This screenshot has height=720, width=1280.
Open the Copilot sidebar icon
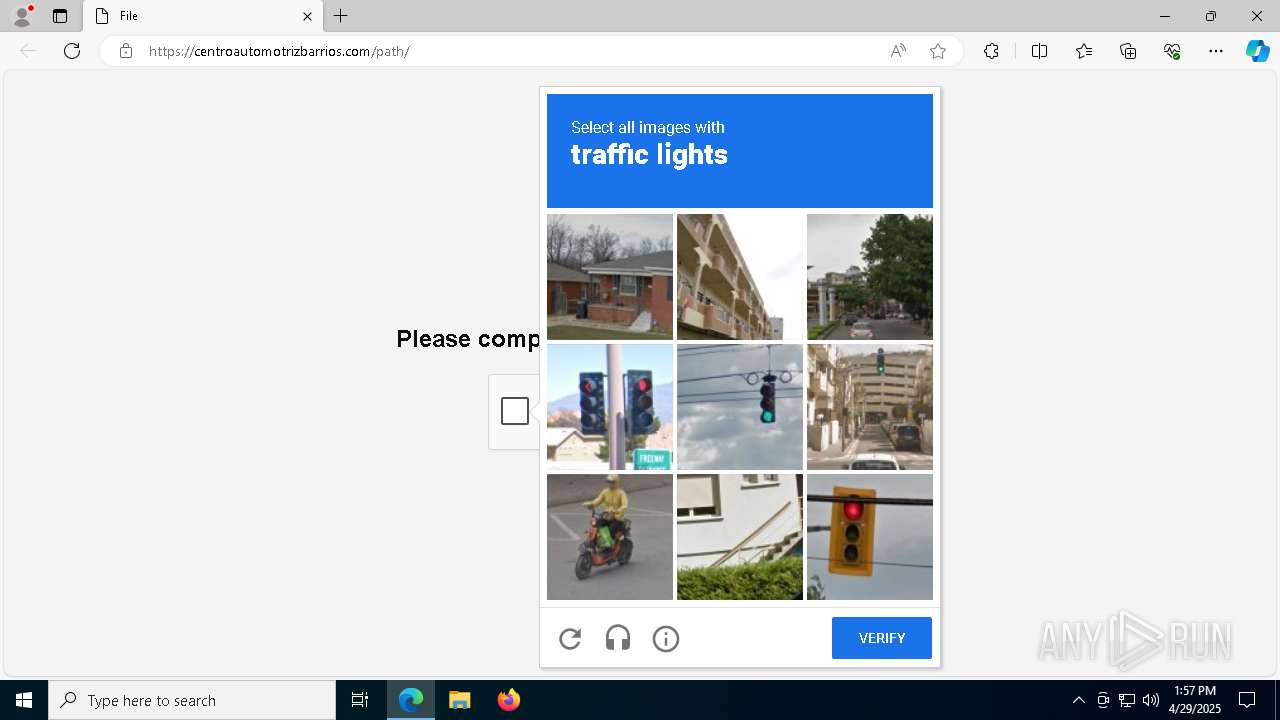click(1257, 51)
